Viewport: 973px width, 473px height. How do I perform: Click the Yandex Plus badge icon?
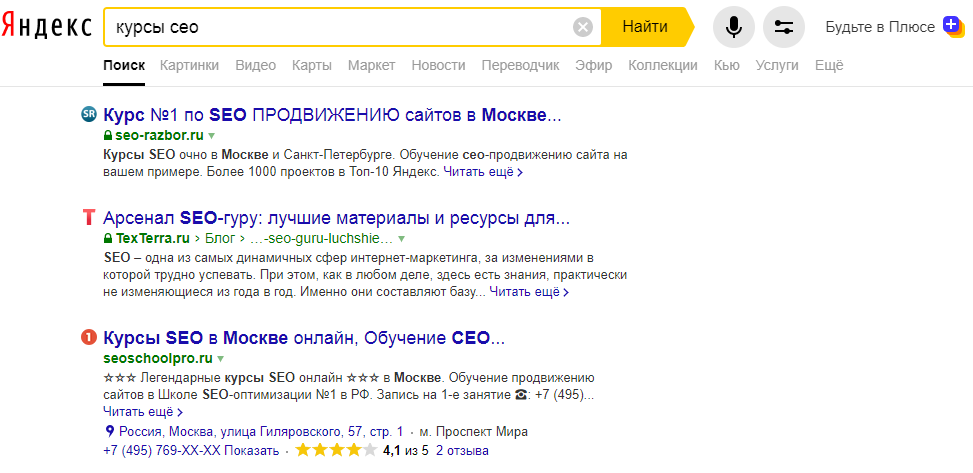(x=953, y=26)
